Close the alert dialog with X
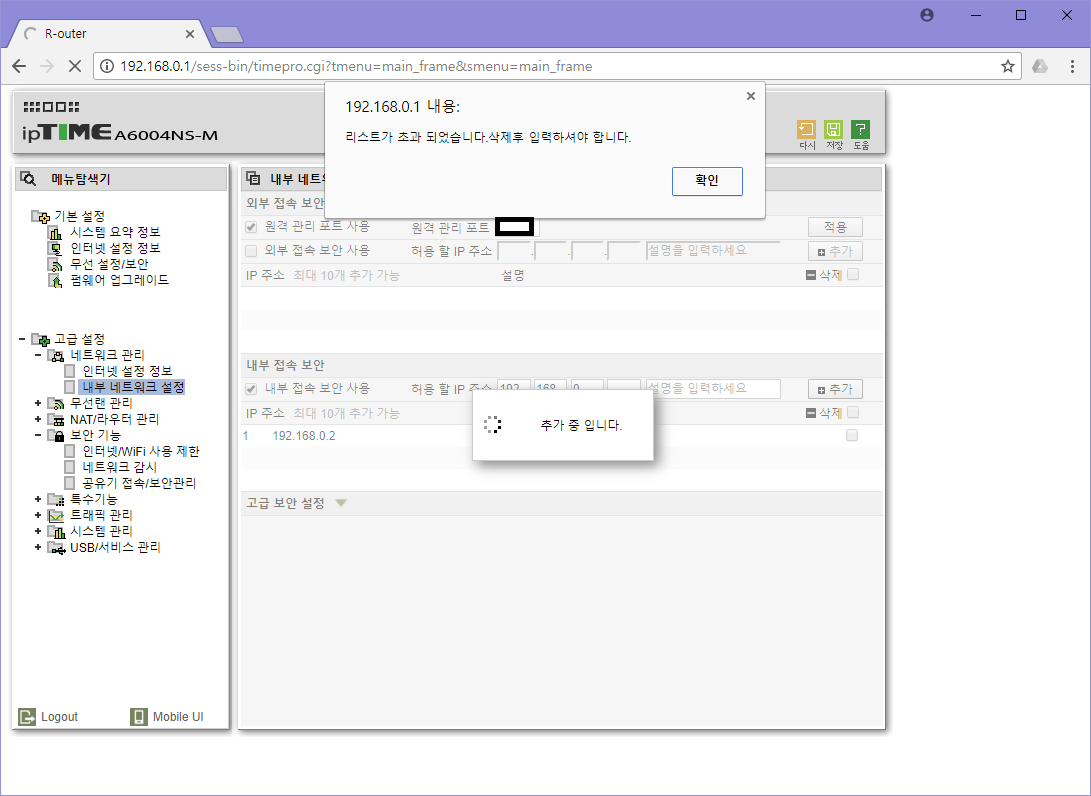1091x796 pixels. click(751, 96)
